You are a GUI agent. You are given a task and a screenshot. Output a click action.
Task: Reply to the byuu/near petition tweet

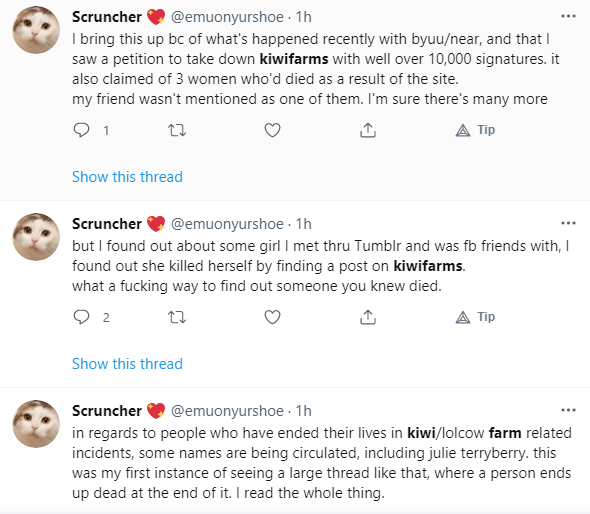pyautogui.click(x=81, y=130)
